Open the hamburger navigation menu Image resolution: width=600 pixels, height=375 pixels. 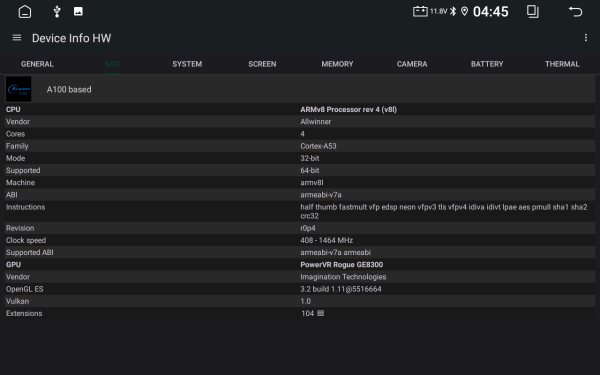point(17,38)
